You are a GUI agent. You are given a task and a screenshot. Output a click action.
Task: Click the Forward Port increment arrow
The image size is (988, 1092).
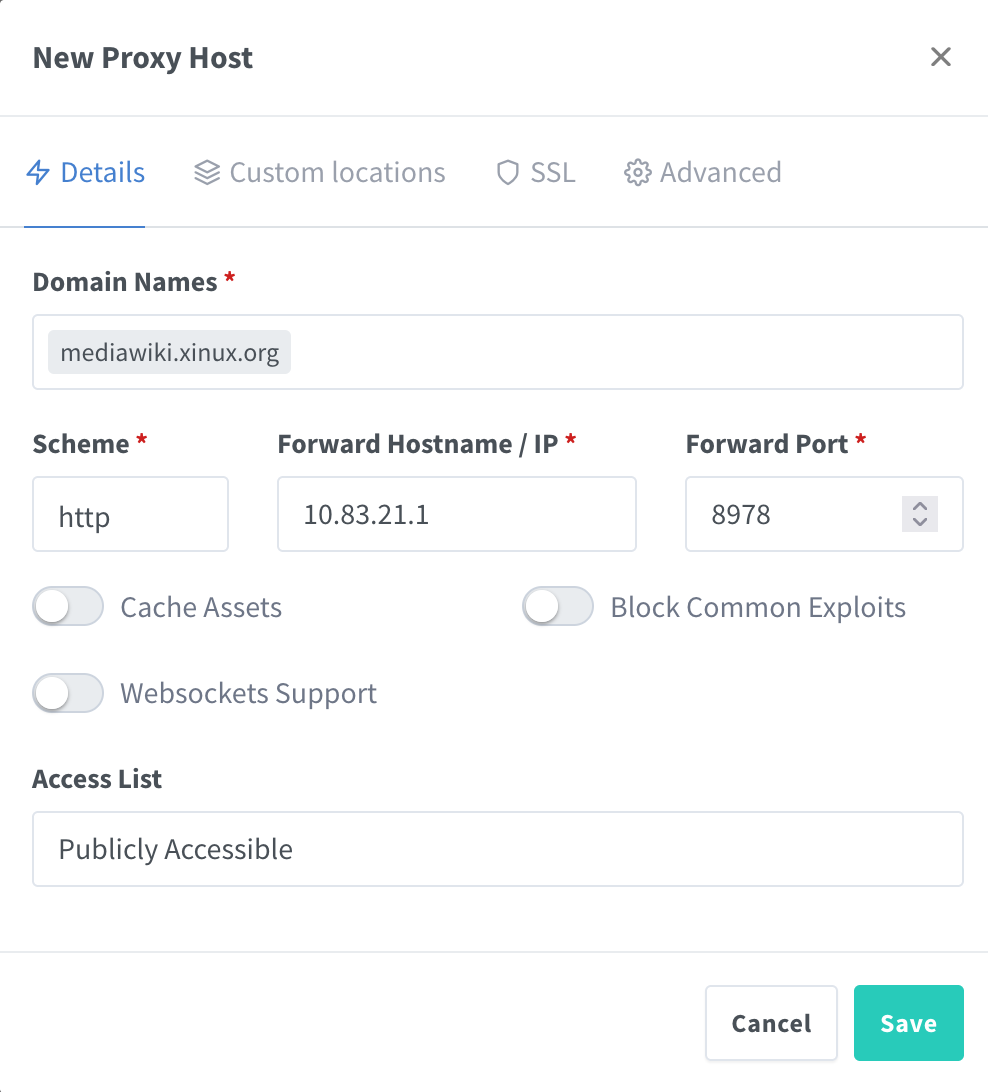click(x=918, y=508)
